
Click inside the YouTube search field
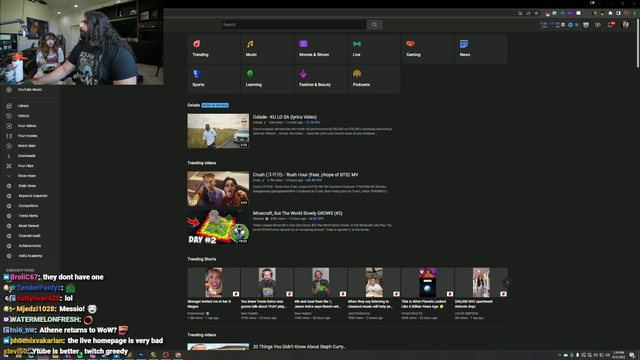(x=294, y=24)
